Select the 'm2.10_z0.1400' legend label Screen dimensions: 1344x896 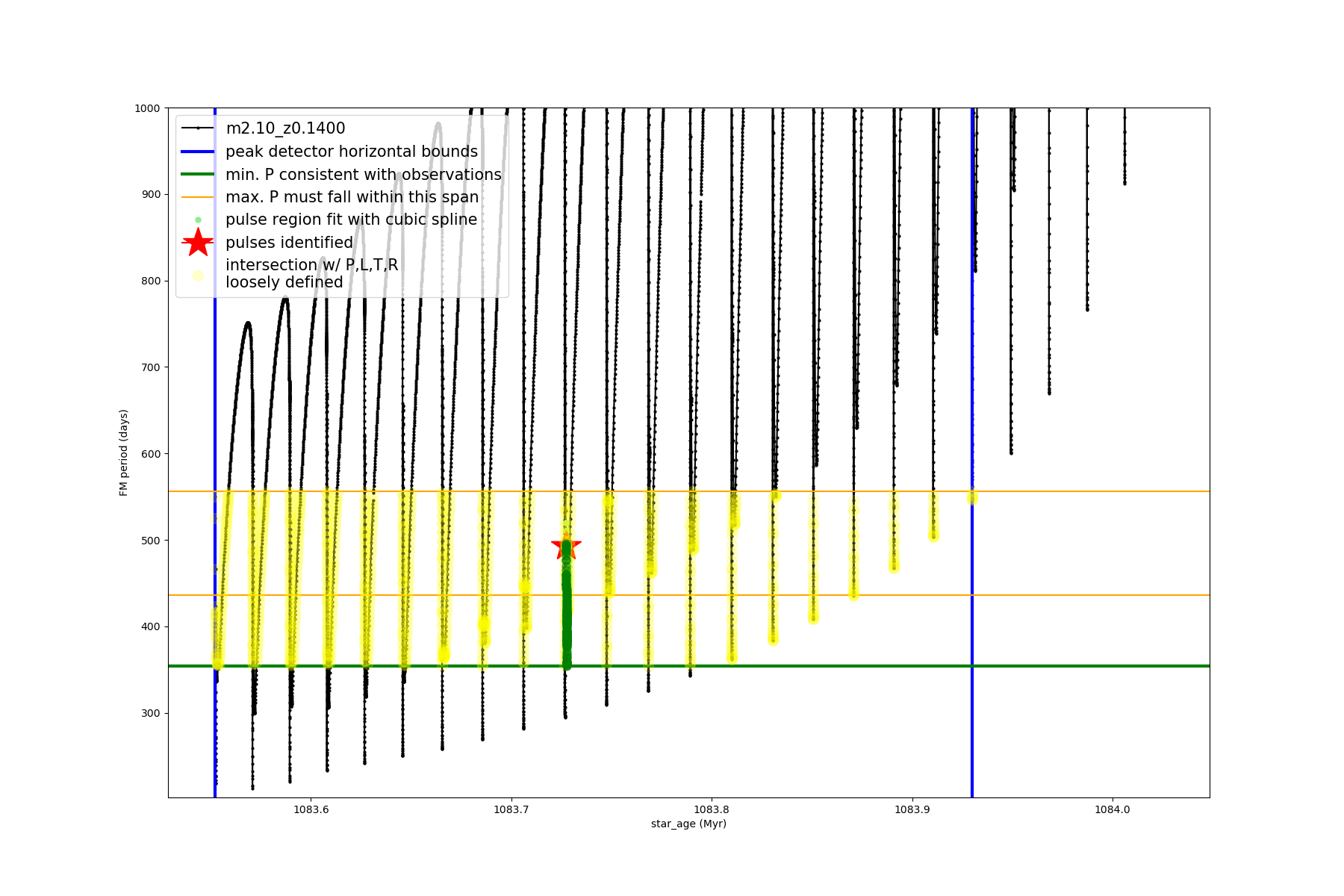click(285, 128)
